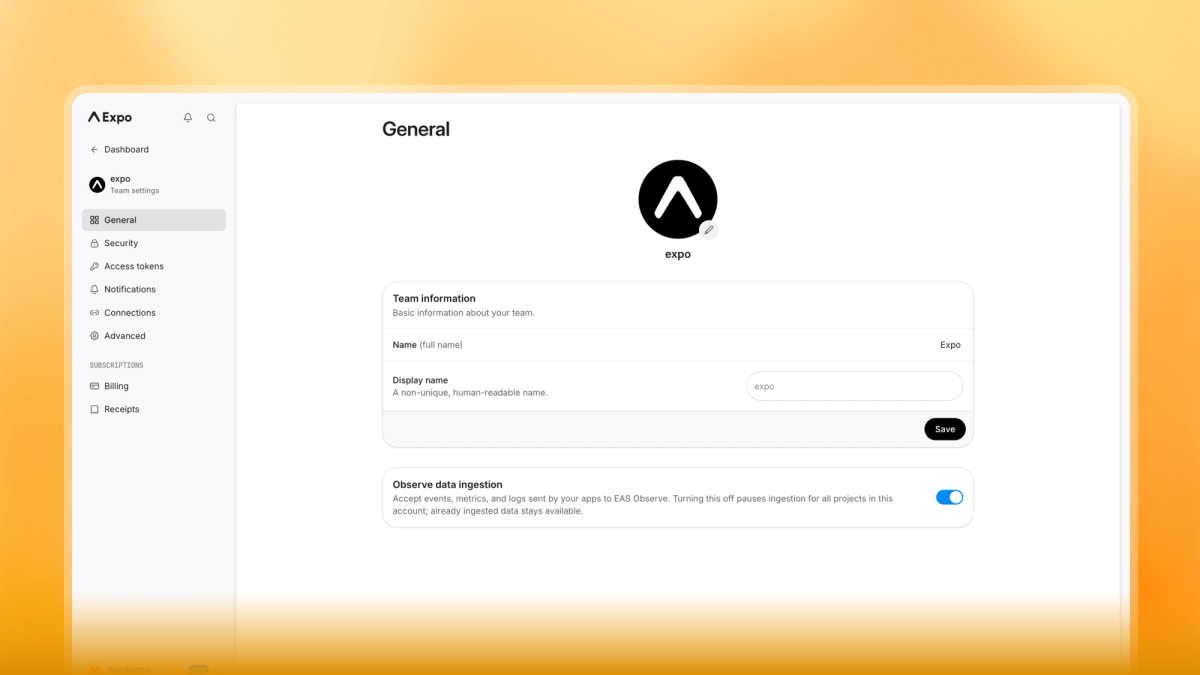Viewport: 1200px width, 675px height.
Task: Open the Receipts page
Action: pos(154,409)
